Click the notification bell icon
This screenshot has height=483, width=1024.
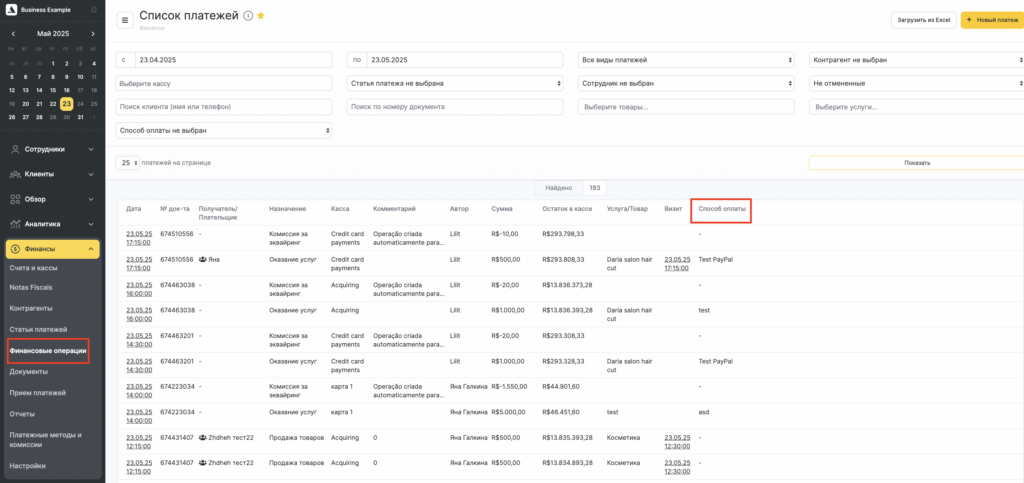pos(94,10)
